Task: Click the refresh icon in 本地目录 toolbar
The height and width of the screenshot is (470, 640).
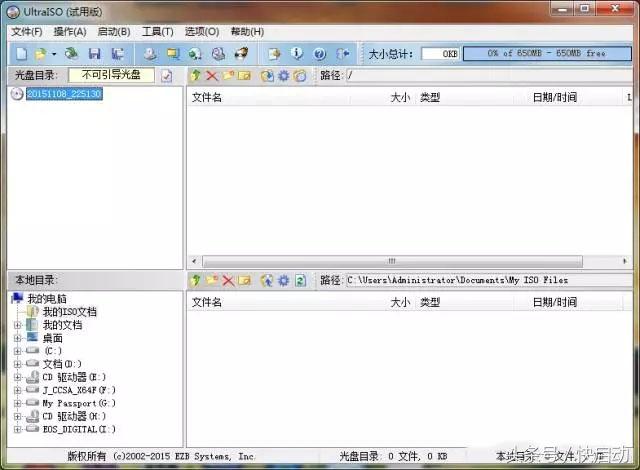Action: tap(300, 280)
